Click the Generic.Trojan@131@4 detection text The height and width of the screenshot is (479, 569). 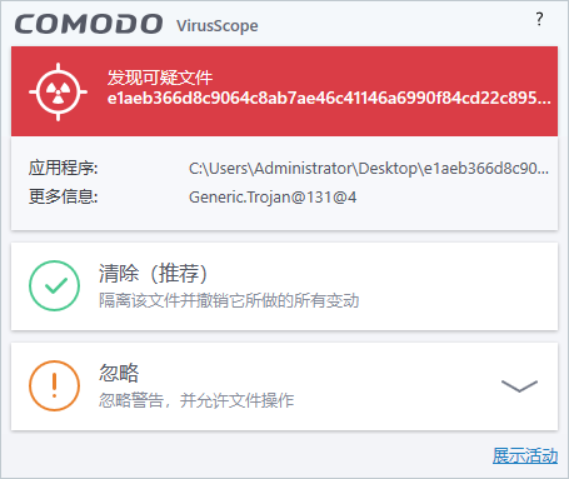point(273,197)
